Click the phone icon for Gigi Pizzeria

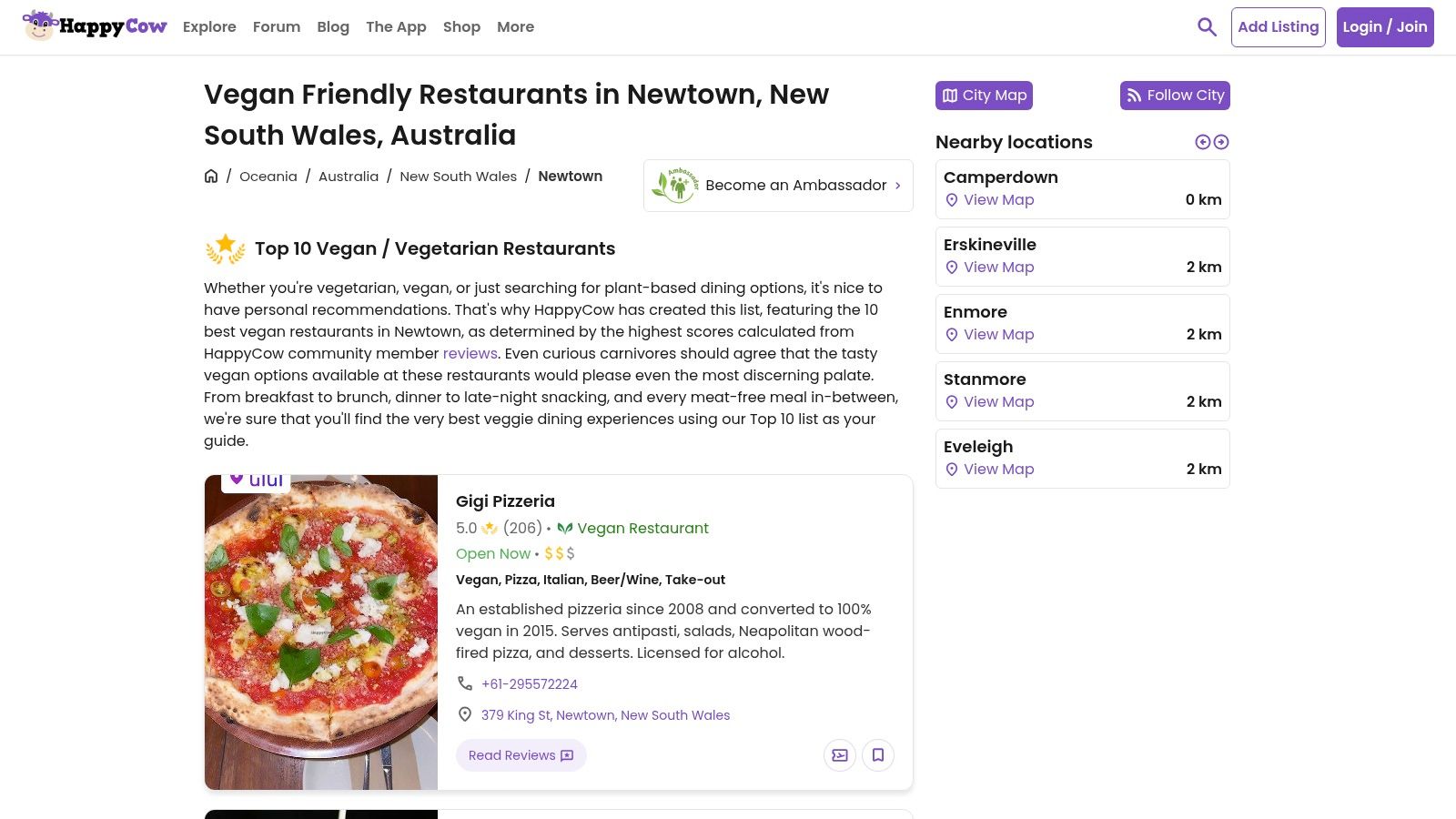[x=465, y=683]
